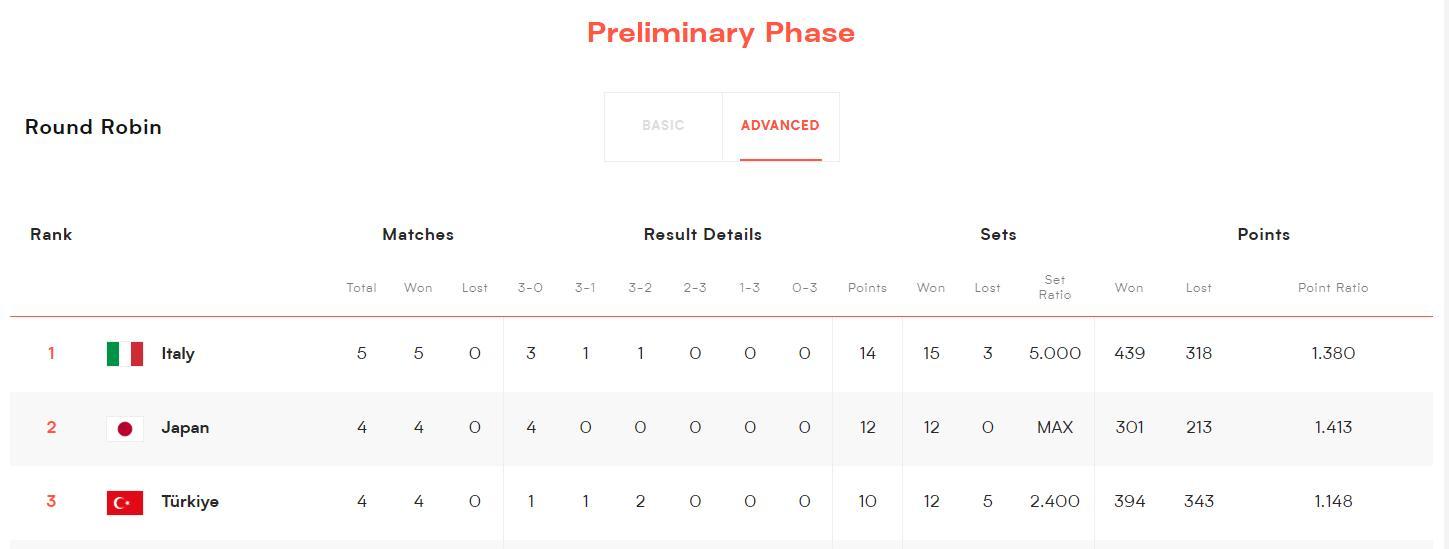This screenshot has width=1449, height=549.
Task: Click the Round Robin title
Action: click(x=93, y=128)
